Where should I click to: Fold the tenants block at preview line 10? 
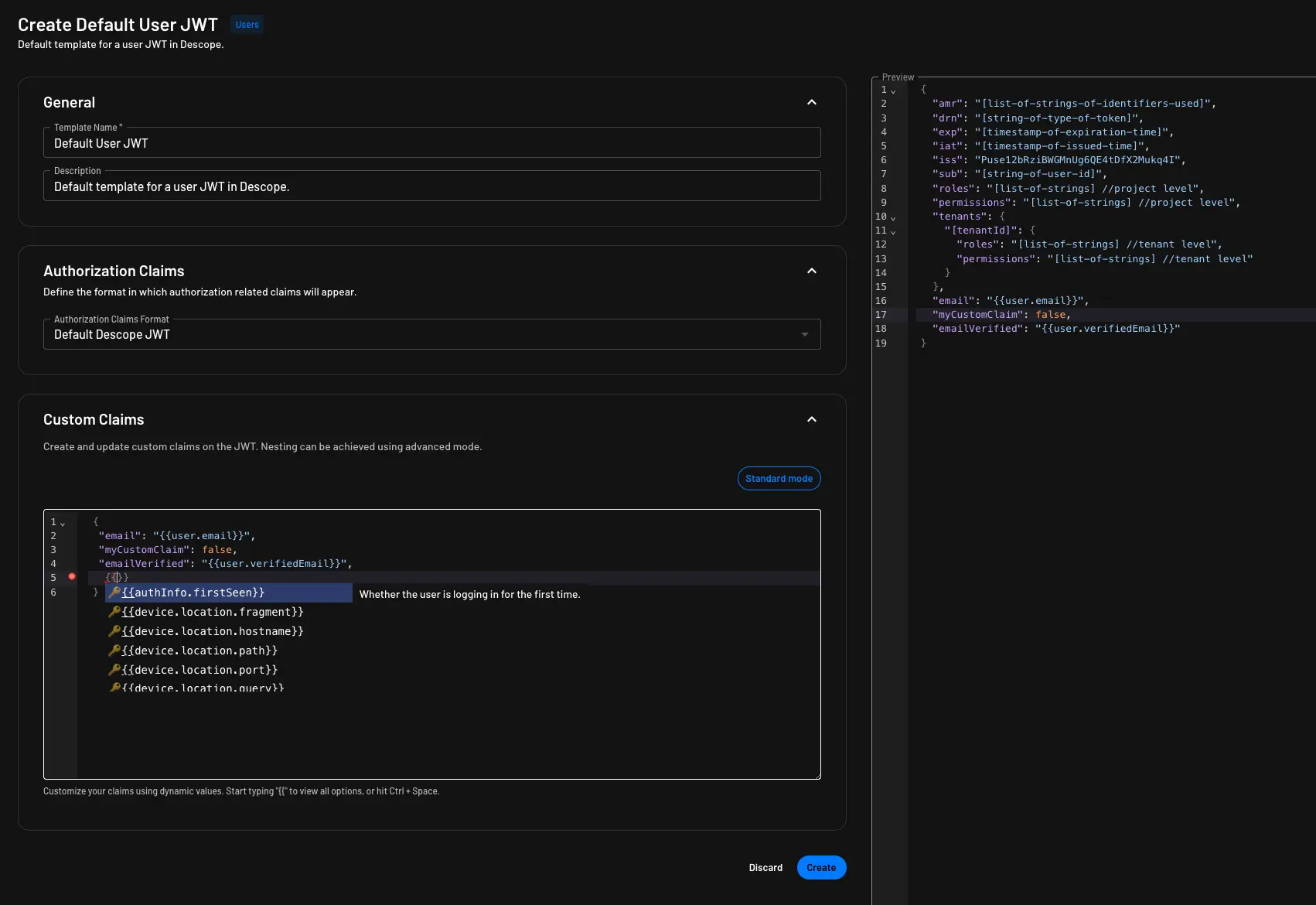(x=893, y=218)
